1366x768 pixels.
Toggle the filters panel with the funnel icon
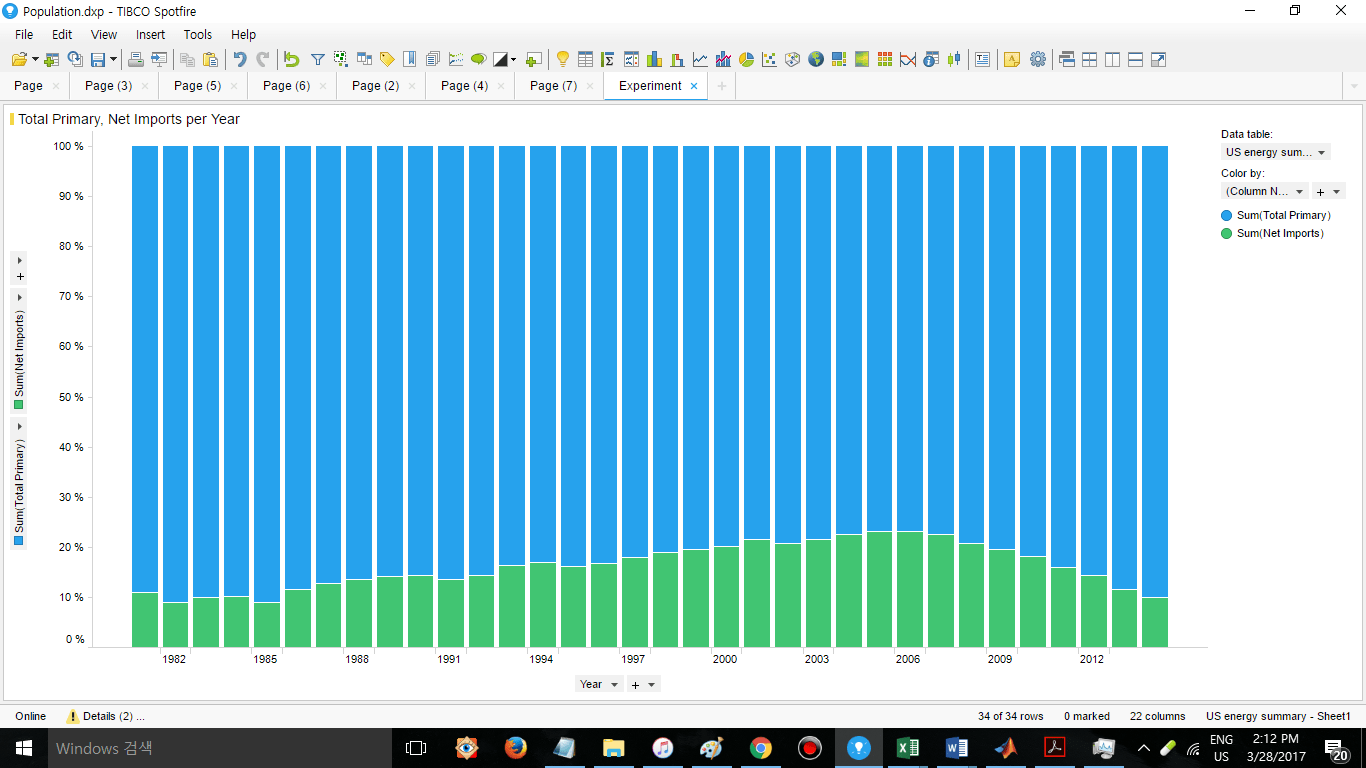(317, 59)
